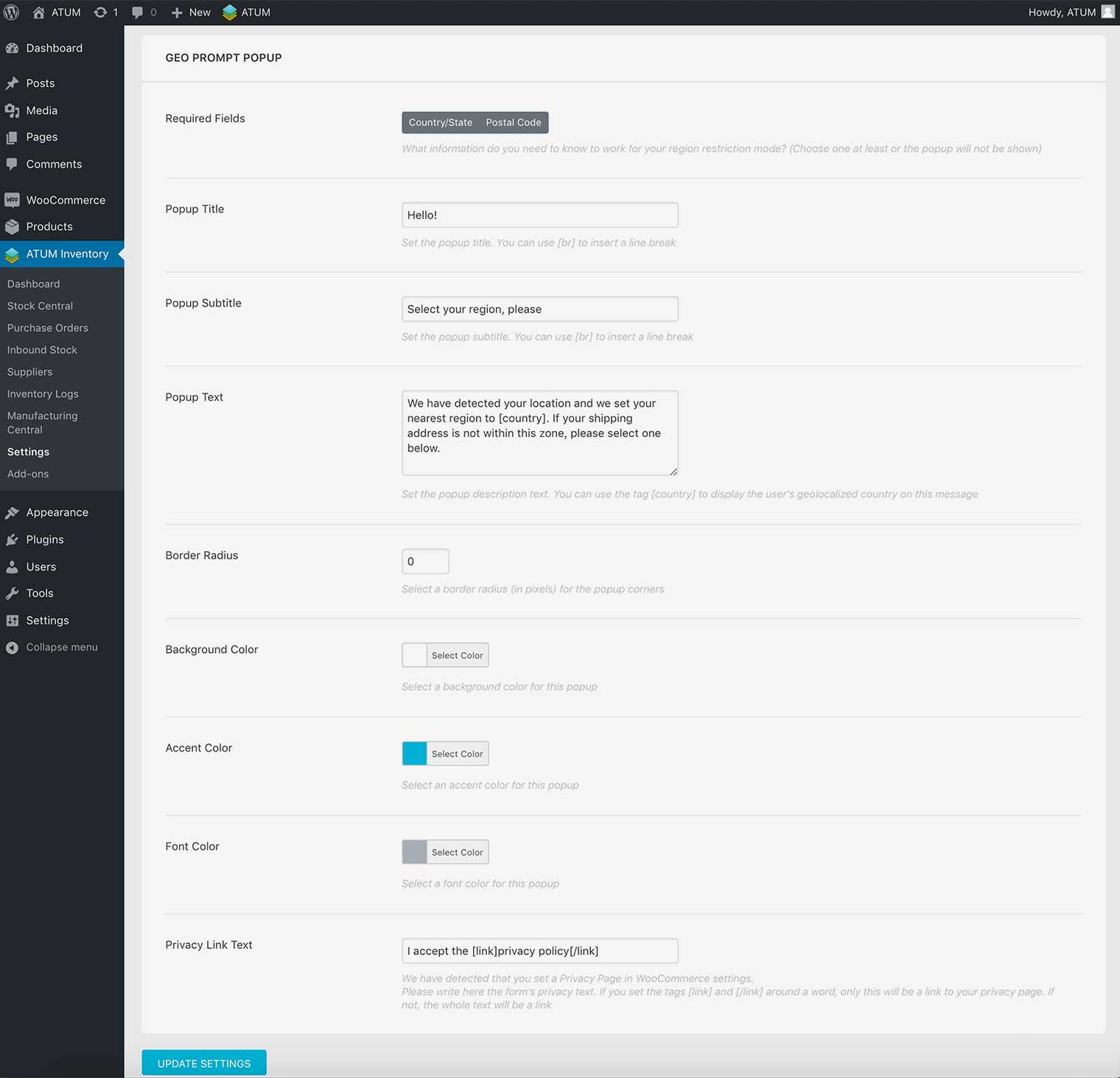This screenshot has height=1078, width=1120.
Task: Click the WordPress logo icon
Action: pos(12,13)
